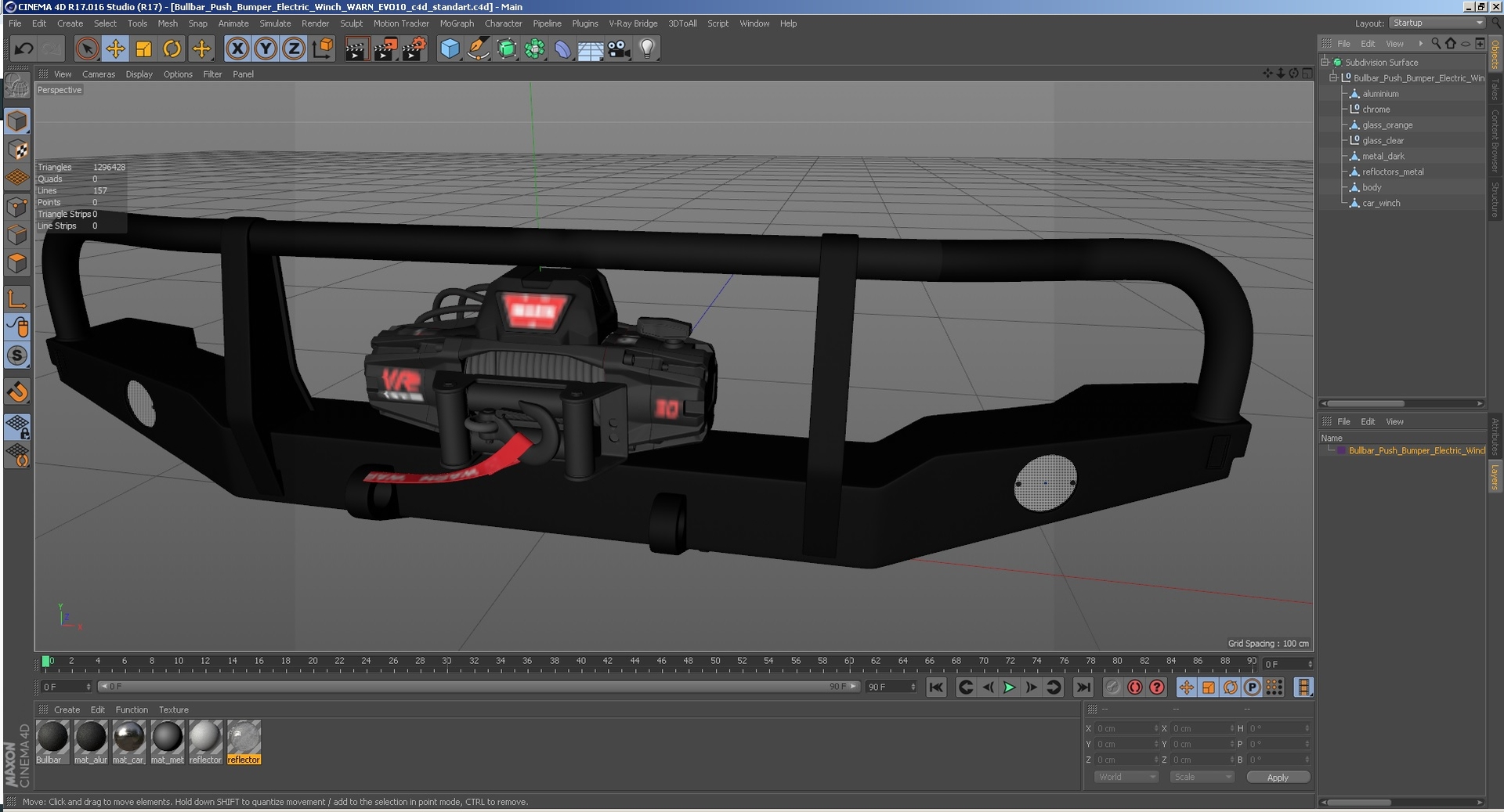Viewport: 1504px width, 812px height.
Task: Select the Live Selection tool
Action: coord(86,49)
